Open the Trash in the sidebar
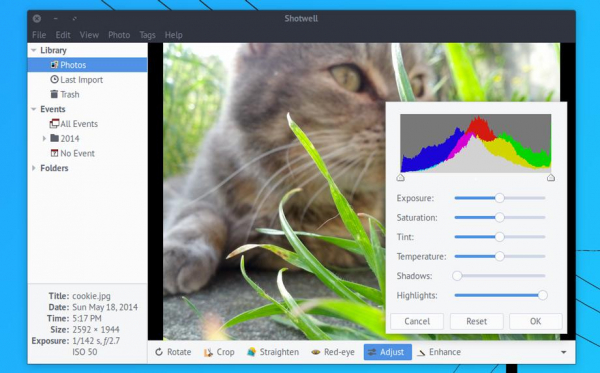 (x=64, y=94)
